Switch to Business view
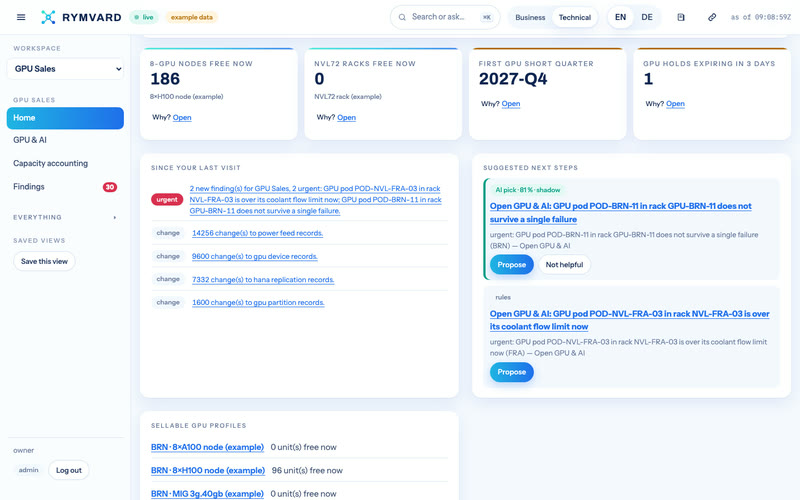Image resolution: width=800 pixels, height=500 pixels. (530, 17)
